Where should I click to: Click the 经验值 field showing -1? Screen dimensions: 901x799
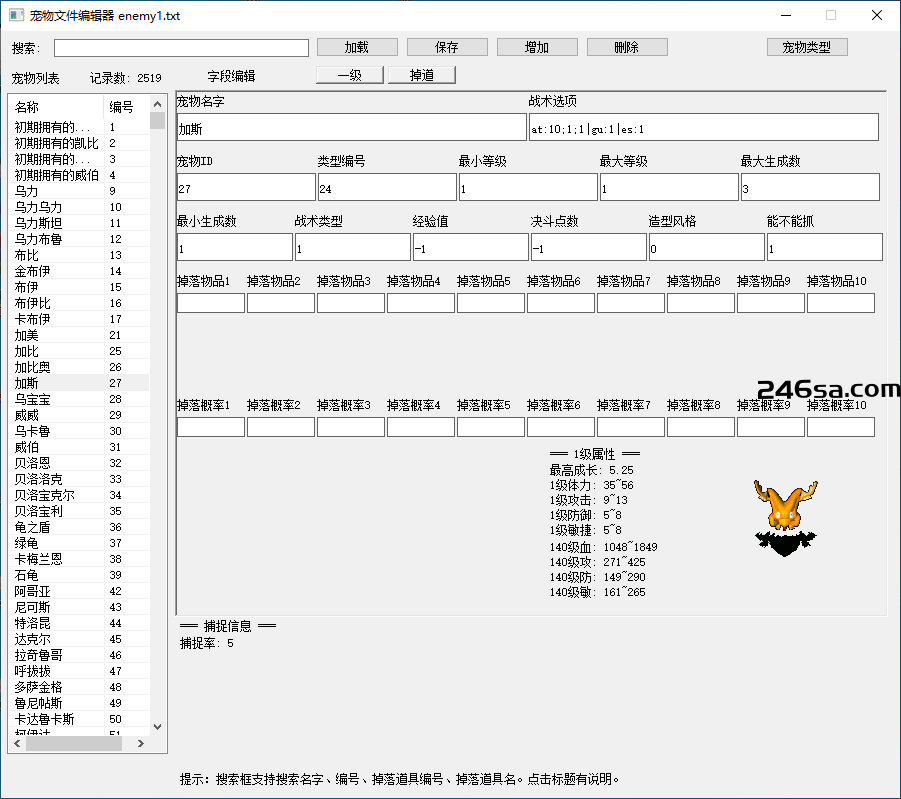pyautogui.click(x=471, y=247)
